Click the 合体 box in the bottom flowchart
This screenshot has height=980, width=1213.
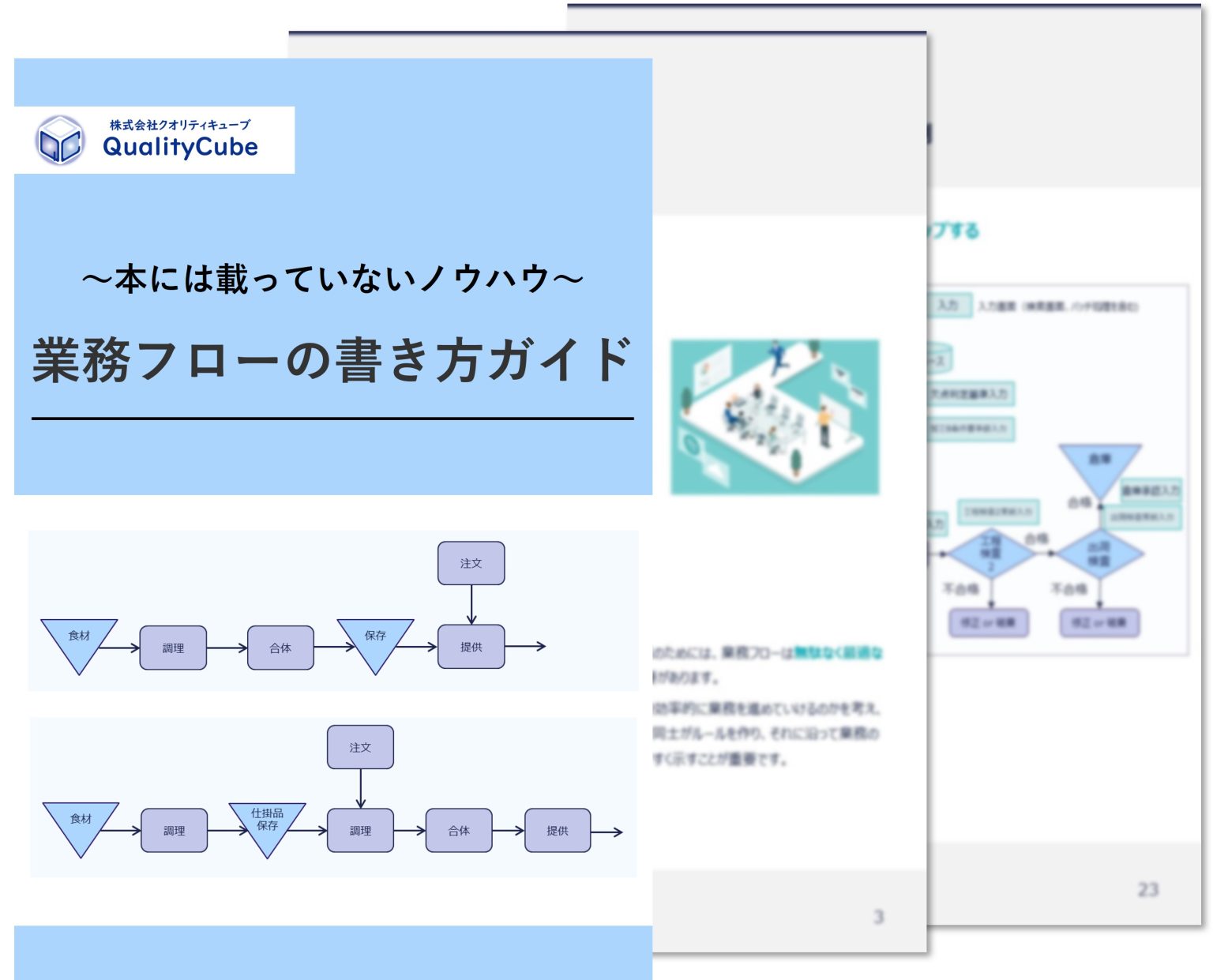(459, 830)
